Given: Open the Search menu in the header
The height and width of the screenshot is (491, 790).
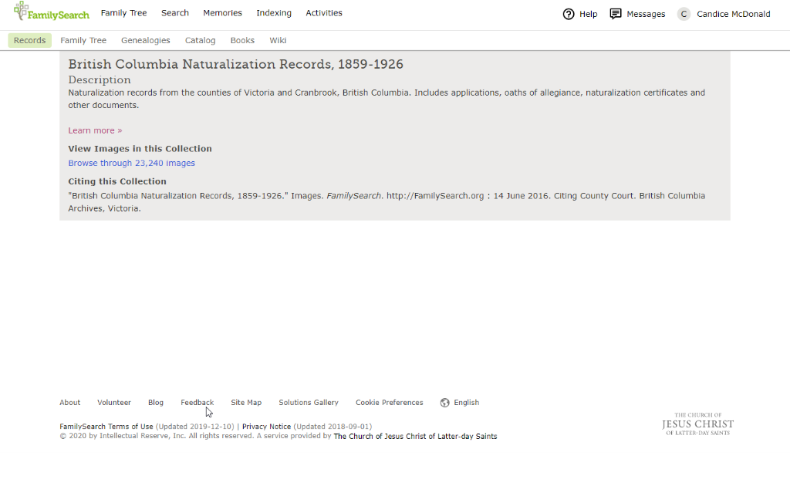Looking at the screenshot, I should click(x=175, y=13).
